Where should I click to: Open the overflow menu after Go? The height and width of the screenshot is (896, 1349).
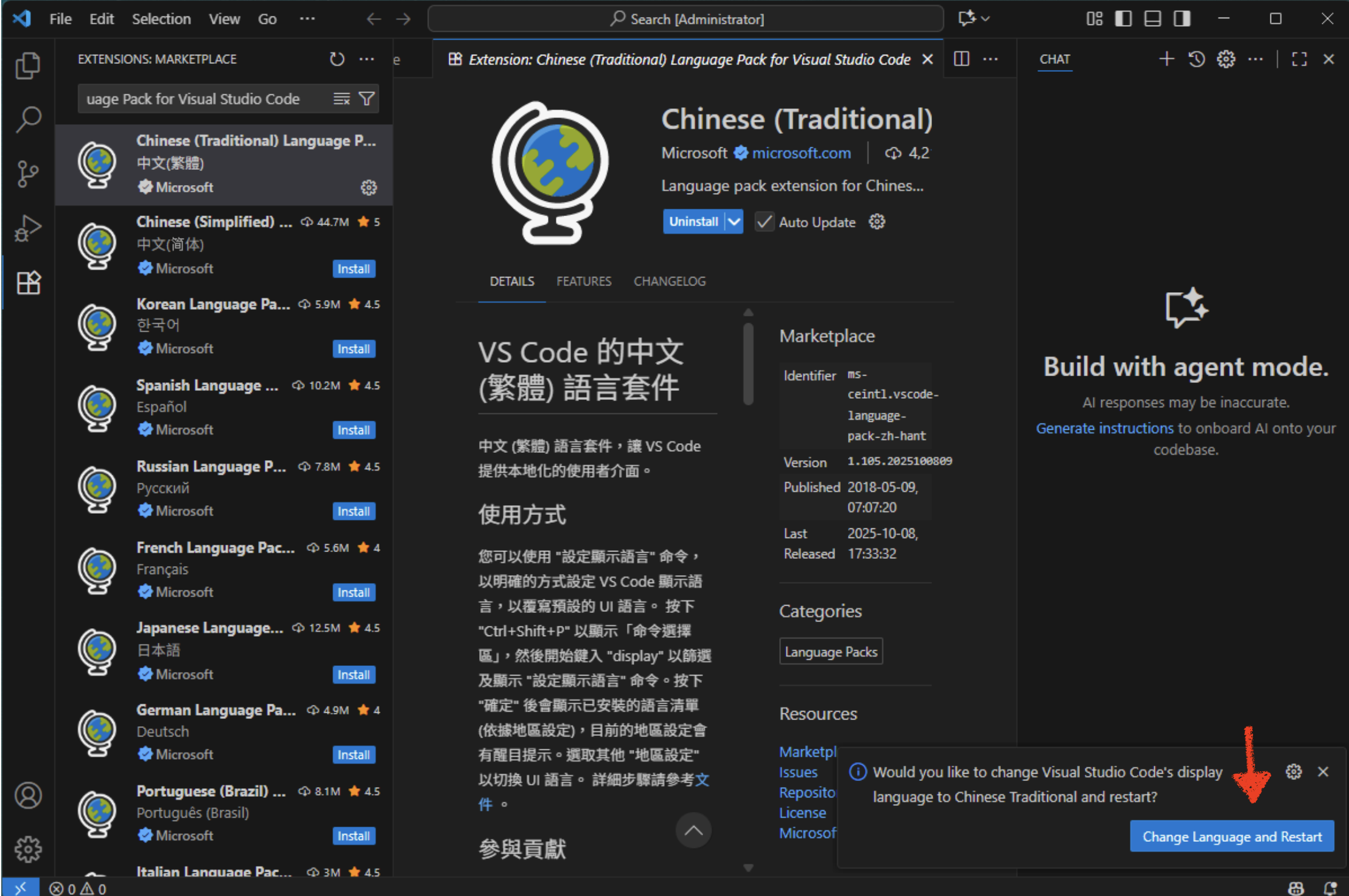tap(307, 19)
